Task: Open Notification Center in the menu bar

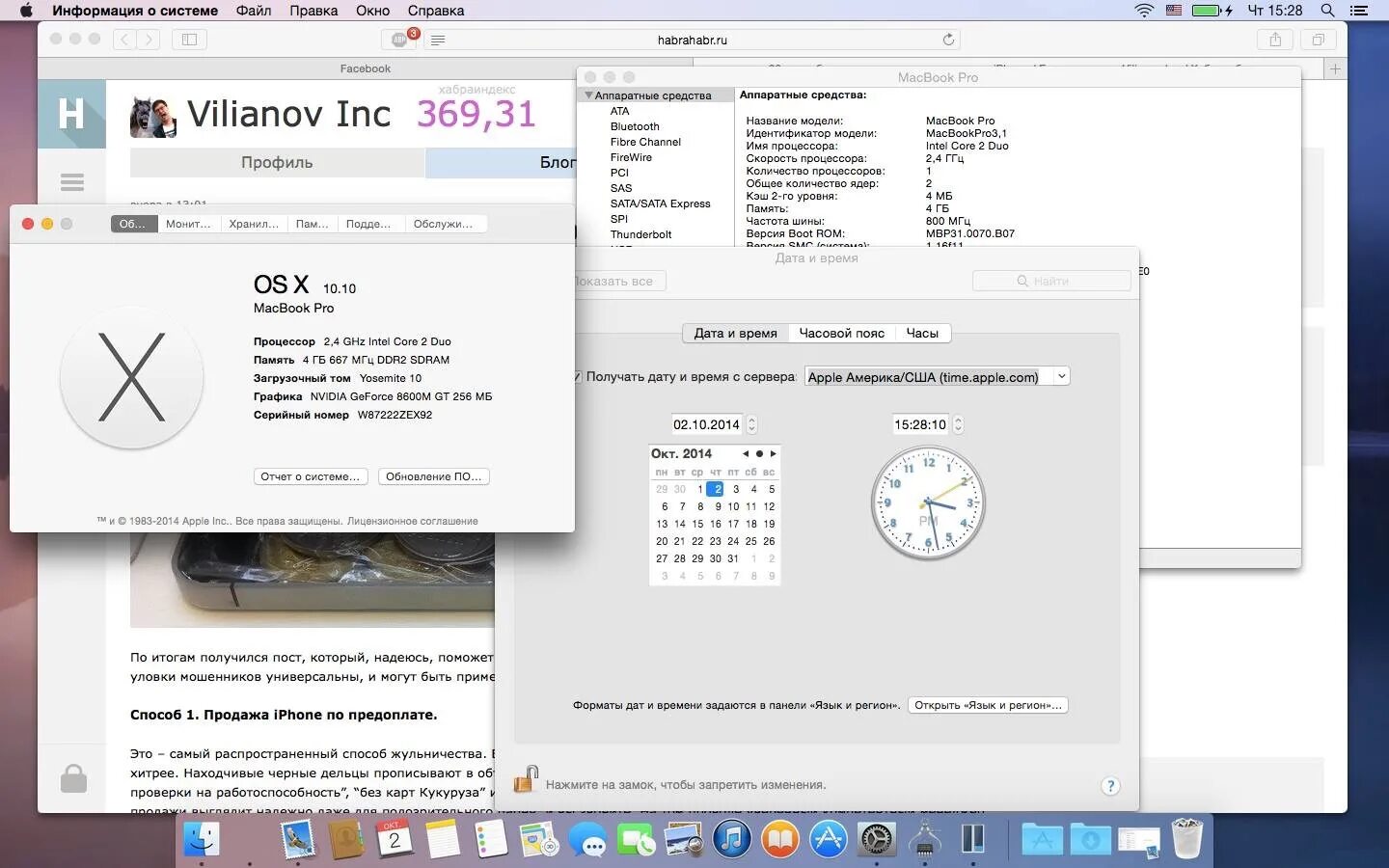Action: click(x=1360, y=11)
